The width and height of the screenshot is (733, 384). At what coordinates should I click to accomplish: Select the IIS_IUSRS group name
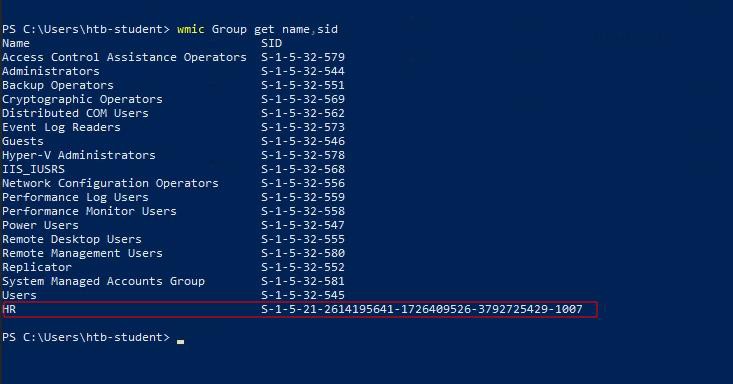pos(33,169)
